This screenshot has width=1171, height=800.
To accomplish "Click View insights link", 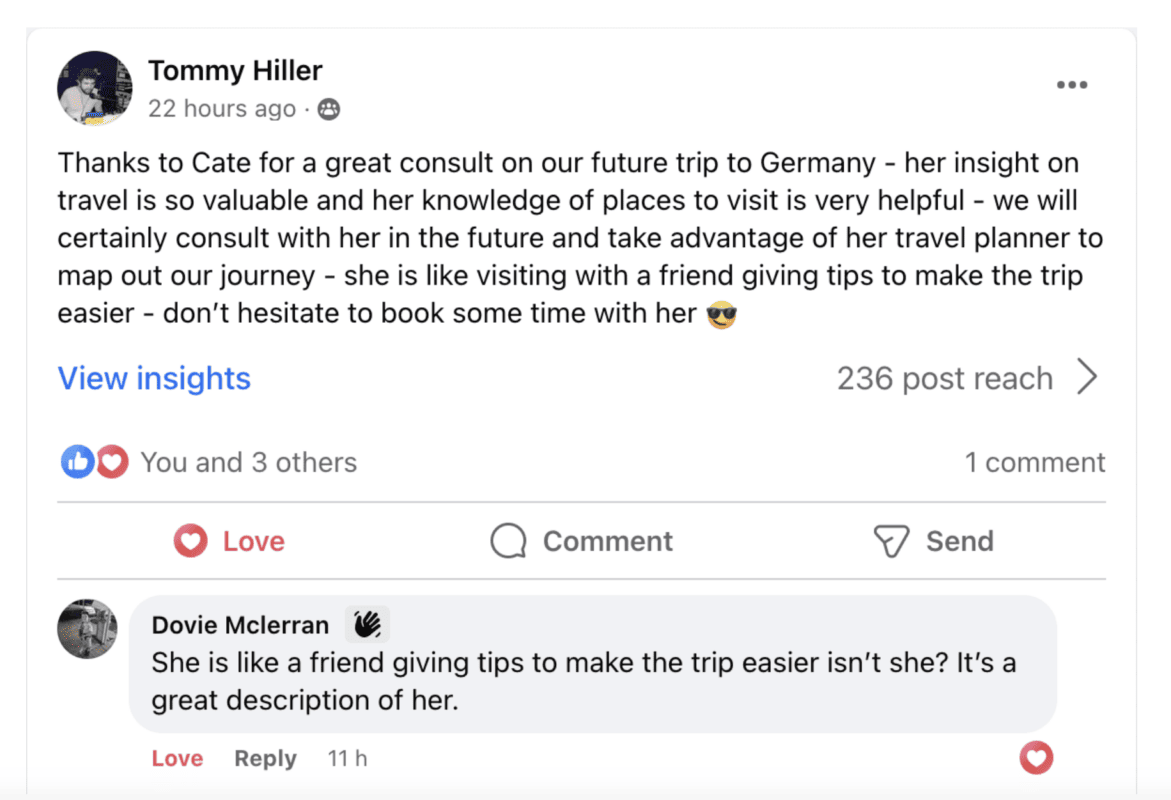I will coord(154,379).
